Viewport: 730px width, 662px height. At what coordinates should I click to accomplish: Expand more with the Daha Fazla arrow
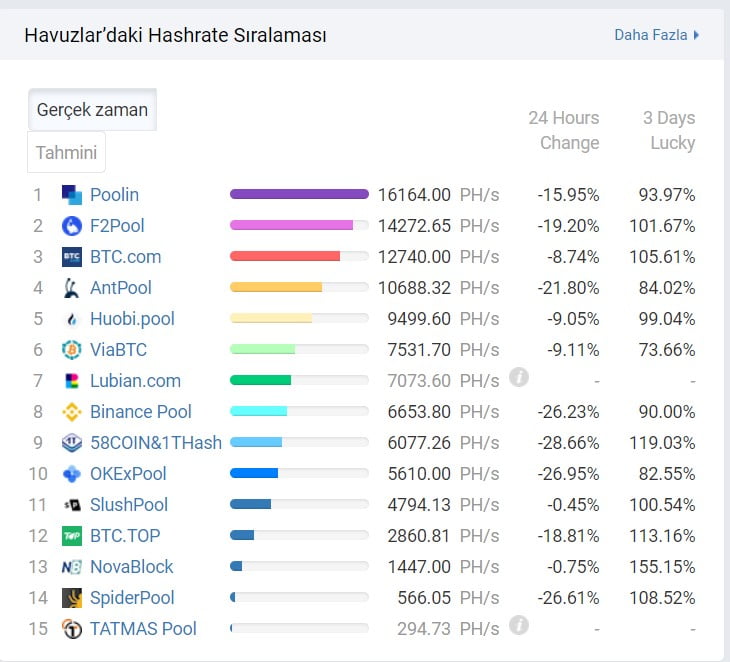point(696,35)
